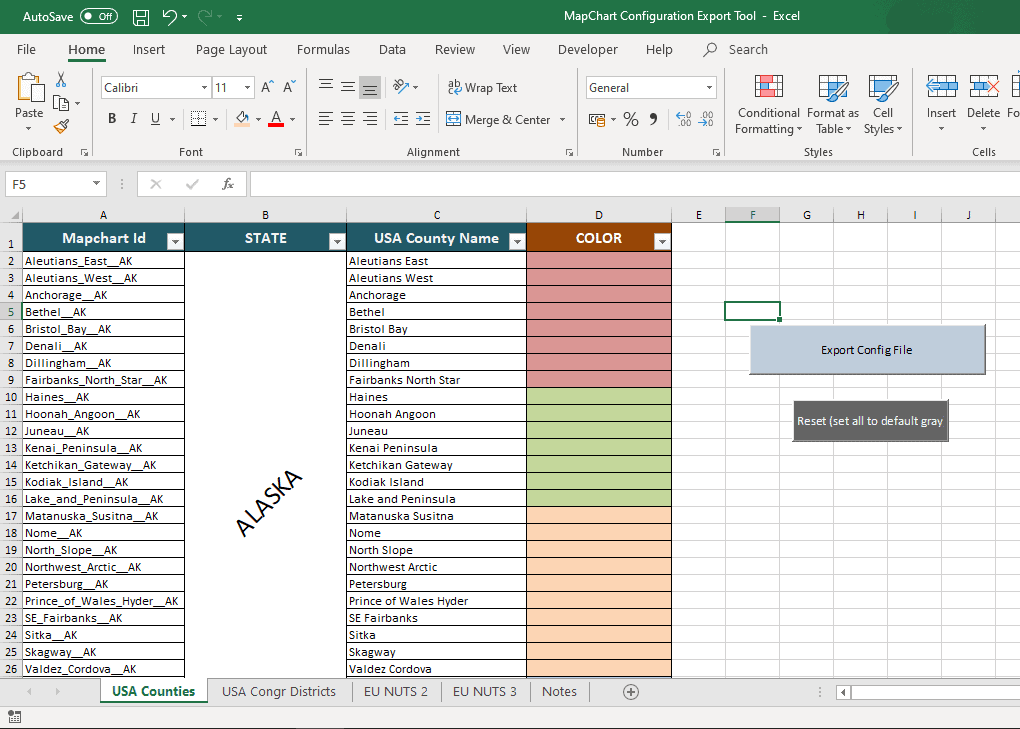Click the Decrease Indent icon
1020x729 pixels.
(x=401, y=118)
